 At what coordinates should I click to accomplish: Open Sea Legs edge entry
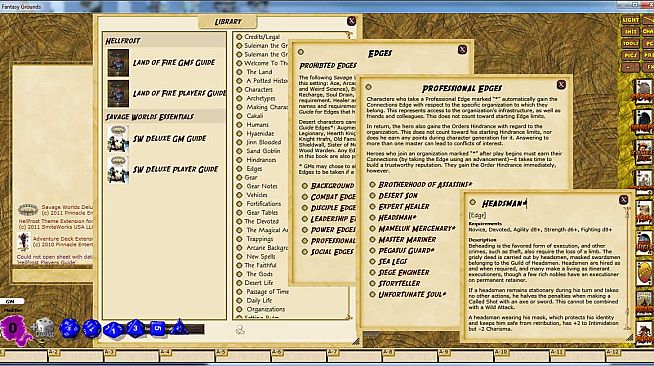[x=392, y=261]
